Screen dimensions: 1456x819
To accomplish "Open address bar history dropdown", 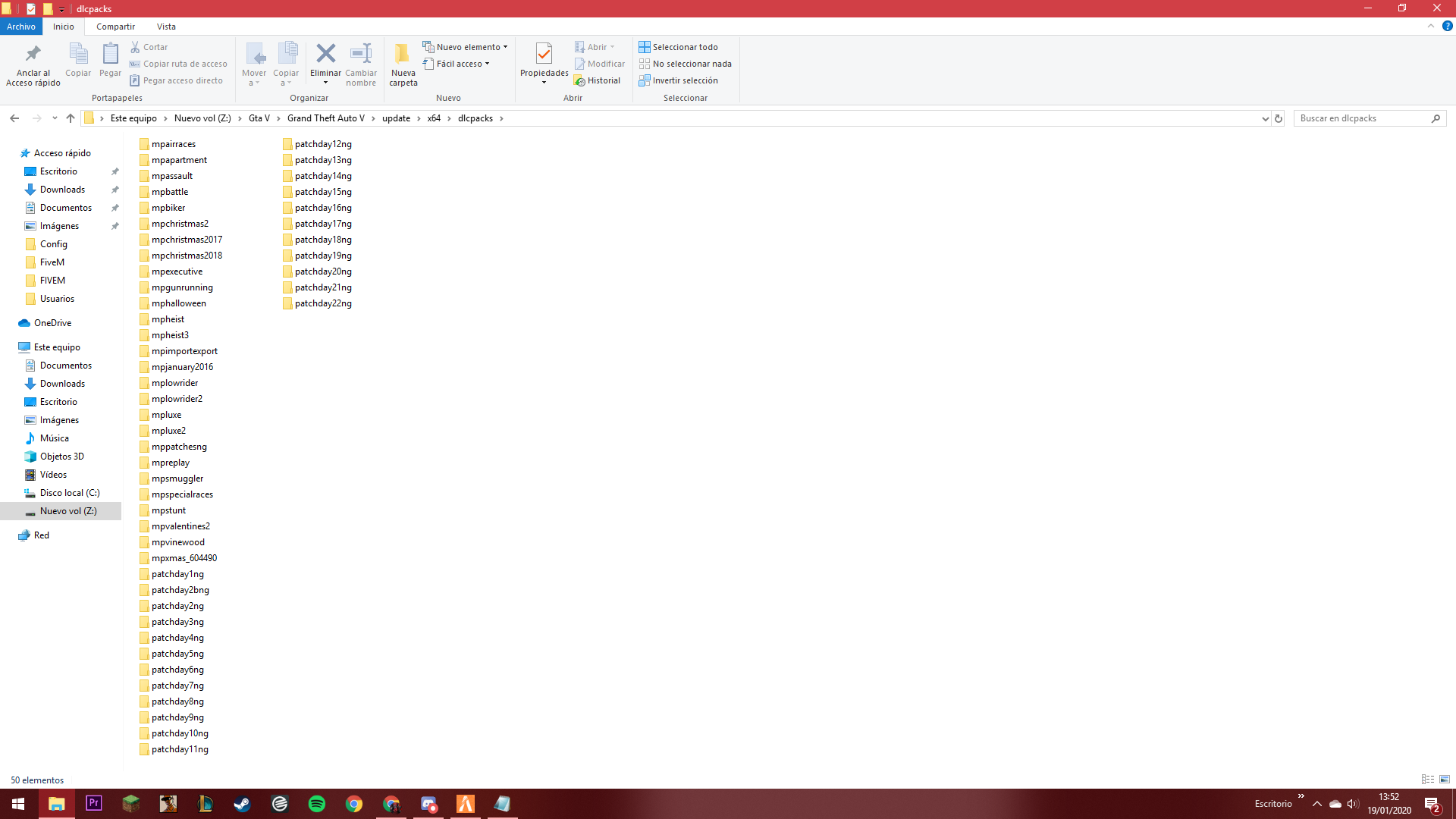I will click(x=1265, y=118).
